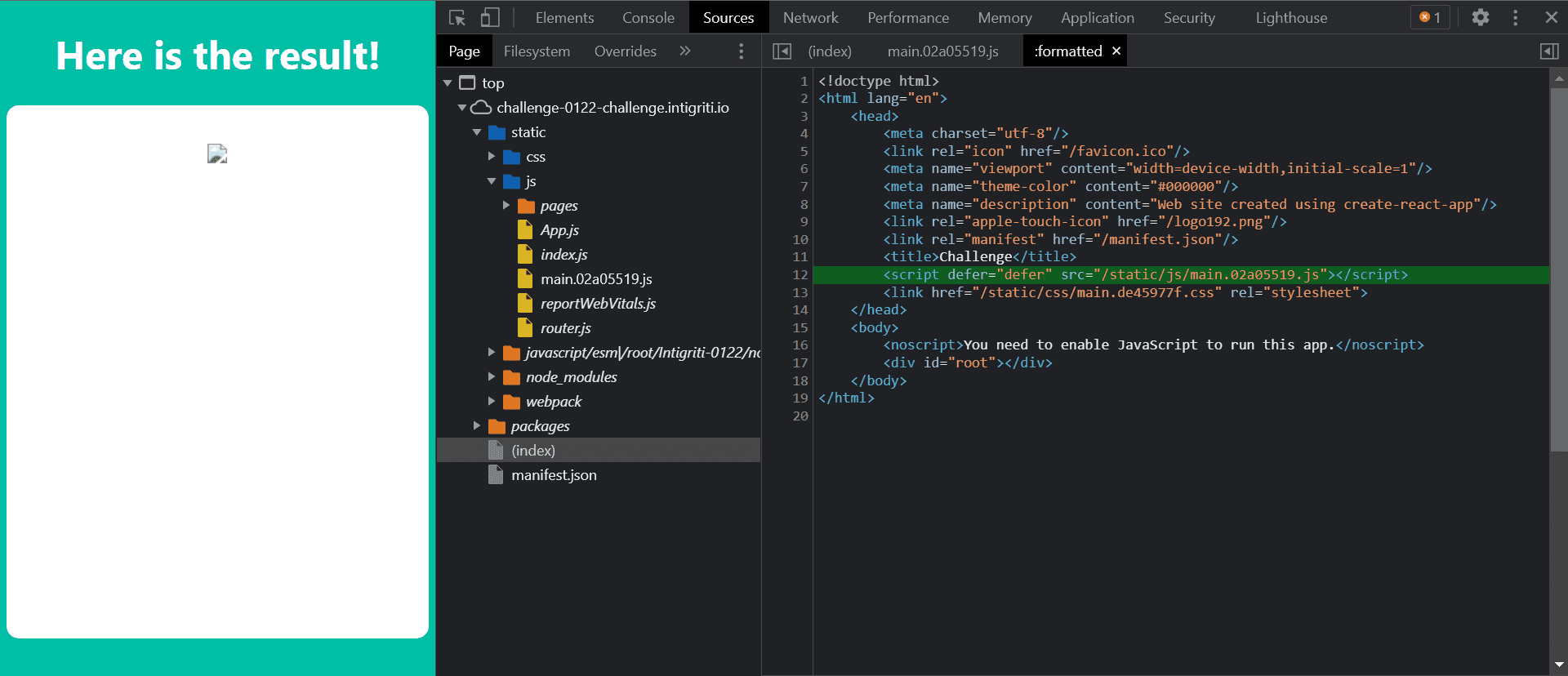Expand the pages folder
1568x676 pixels.
point(506,206)
